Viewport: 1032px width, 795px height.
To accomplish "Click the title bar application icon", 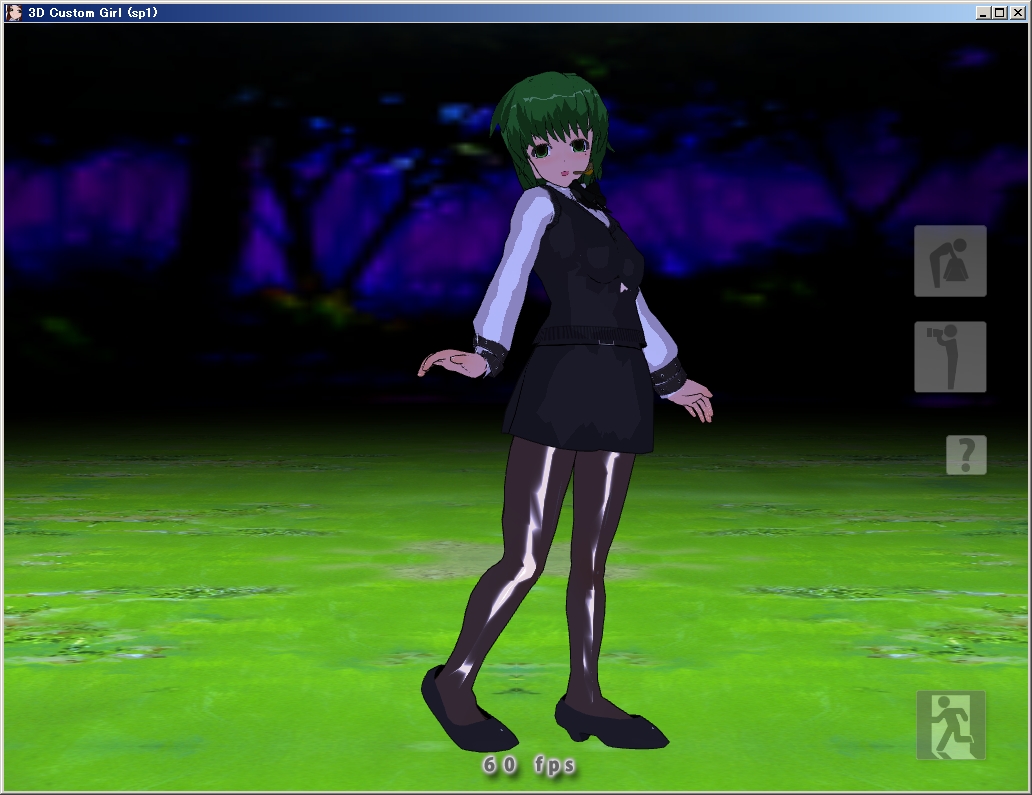I will (x=14, y=13).
